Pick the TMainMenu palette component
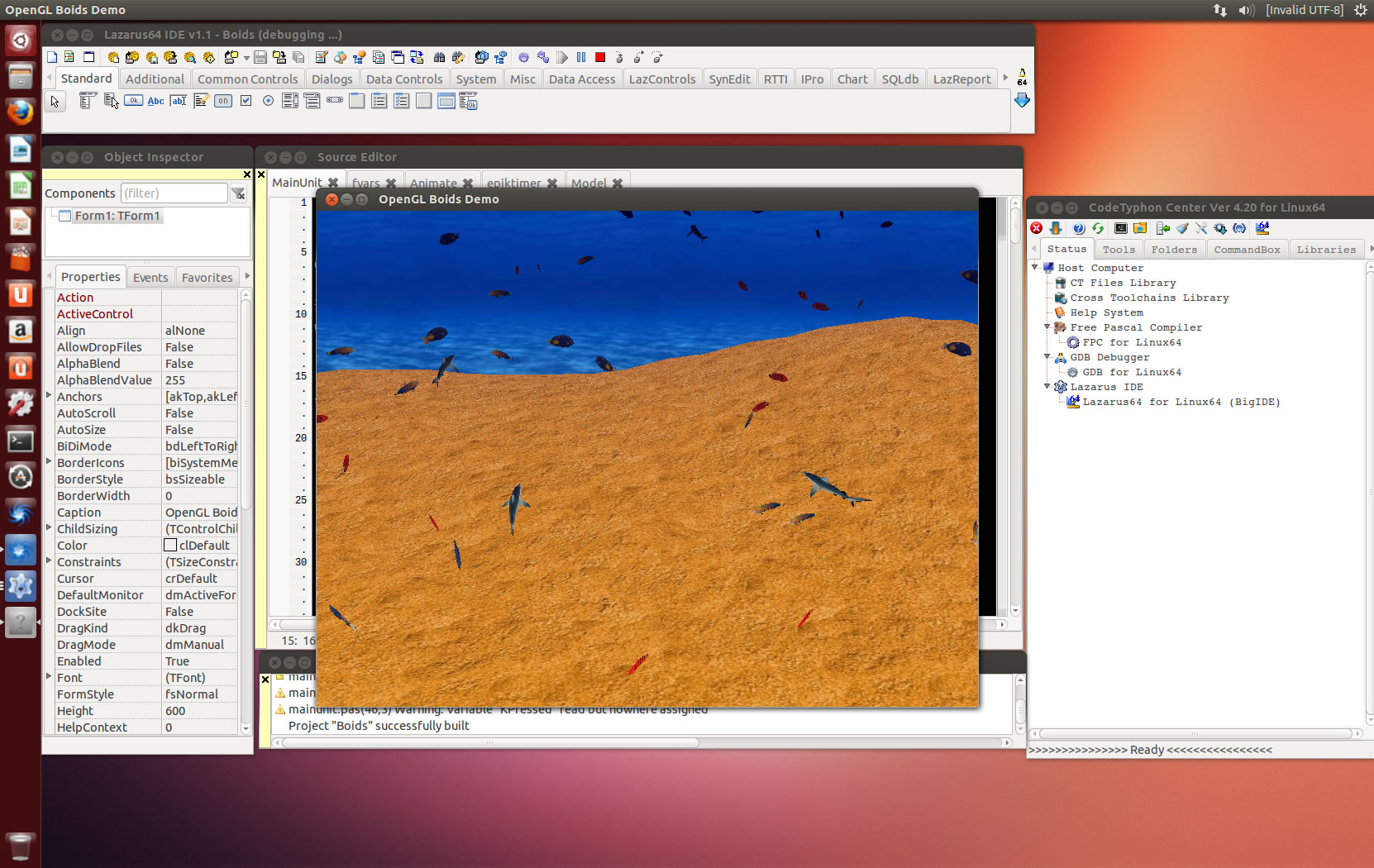 pyautogui.click(x=88, y=101)
